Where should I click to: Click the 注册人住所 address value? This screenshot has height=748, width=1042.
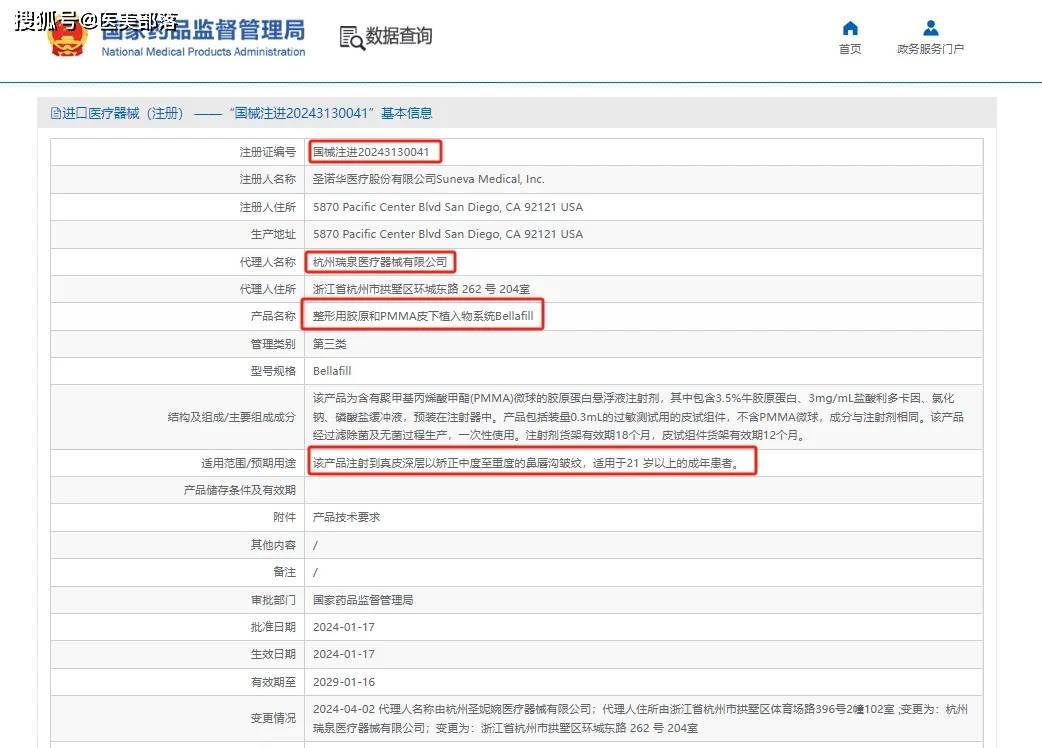click(x=448, y=207)
